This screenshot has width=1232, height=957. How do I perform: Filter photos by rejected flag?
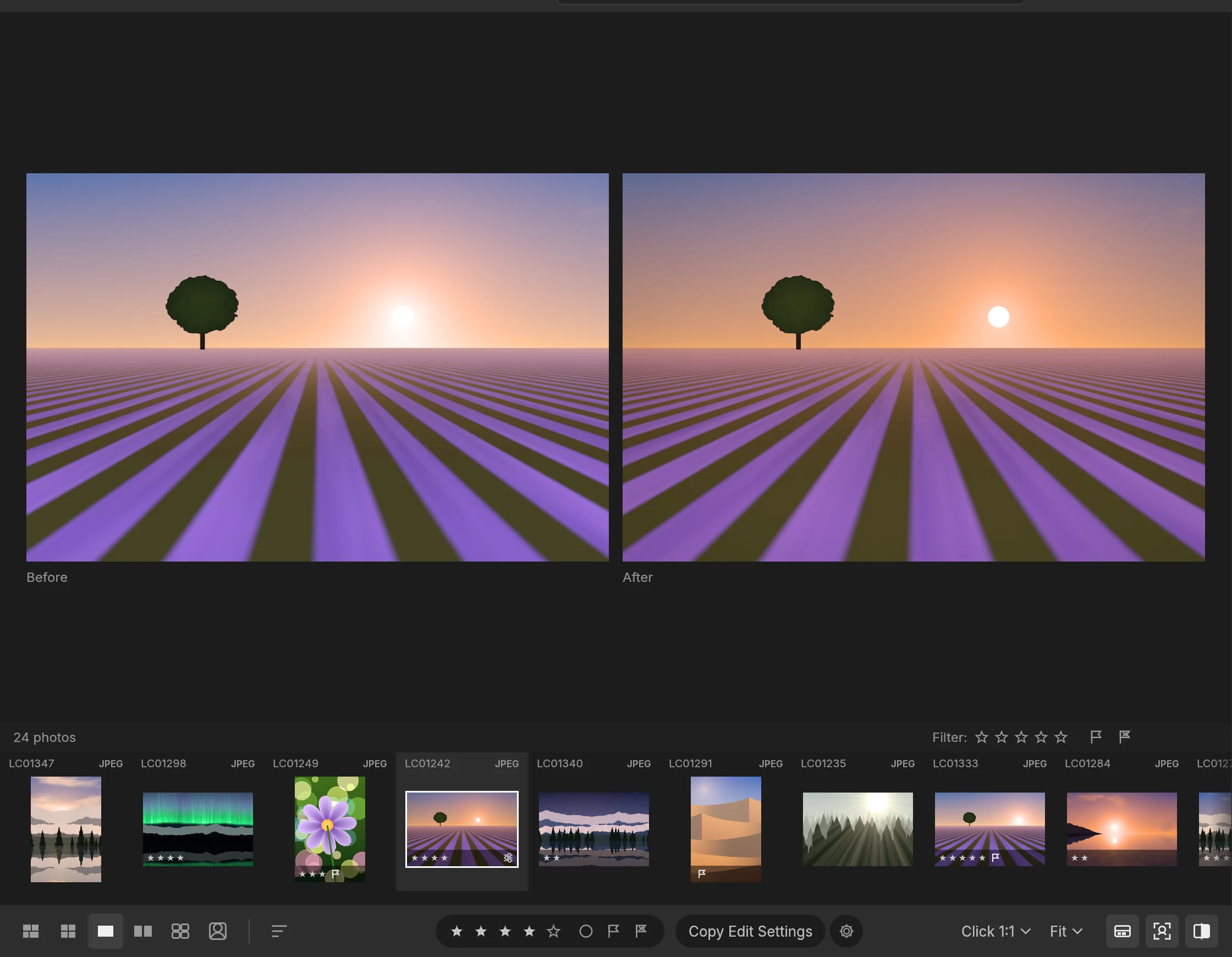pyautogui.click(x=1125, y=737)
